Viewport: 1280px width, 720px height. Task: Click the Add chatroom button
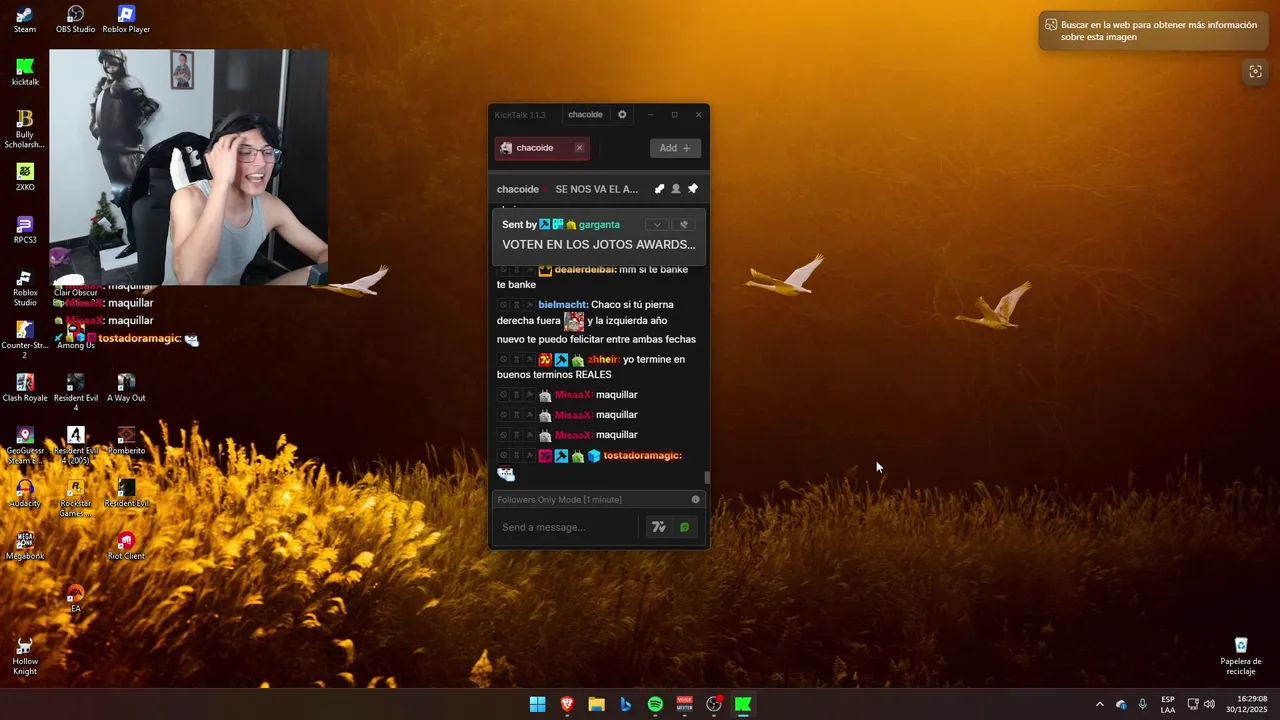(675, 148)
